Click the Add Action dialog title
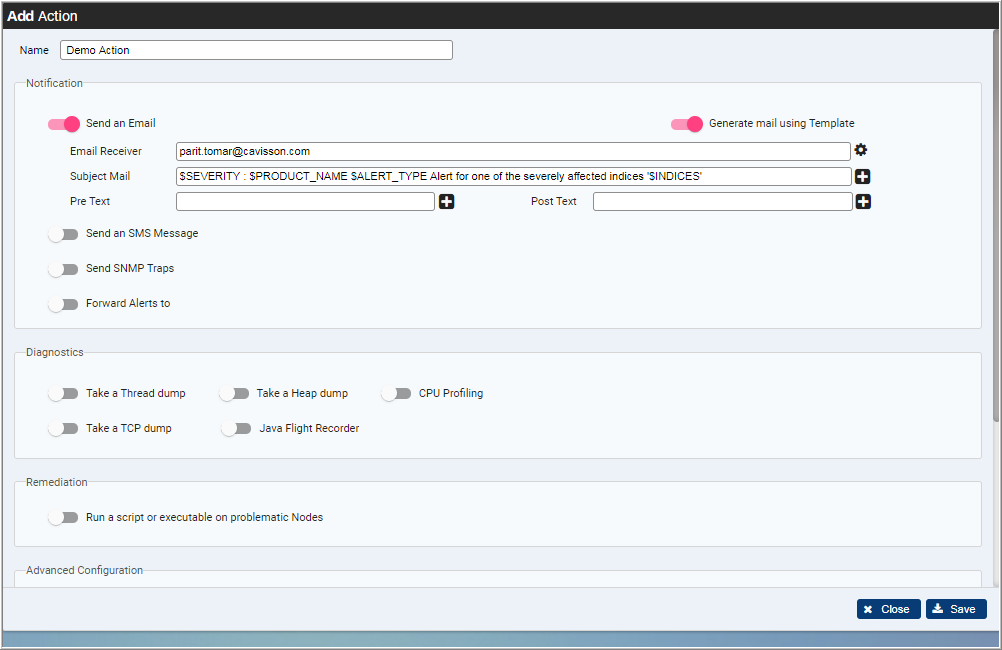Screen dimensions: 1002x650 [x=42, y=16]
